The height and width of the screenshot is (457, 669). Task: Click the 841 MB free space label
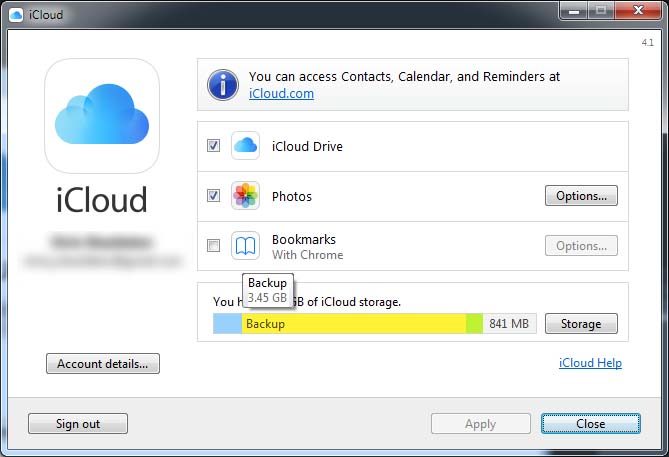509,323
